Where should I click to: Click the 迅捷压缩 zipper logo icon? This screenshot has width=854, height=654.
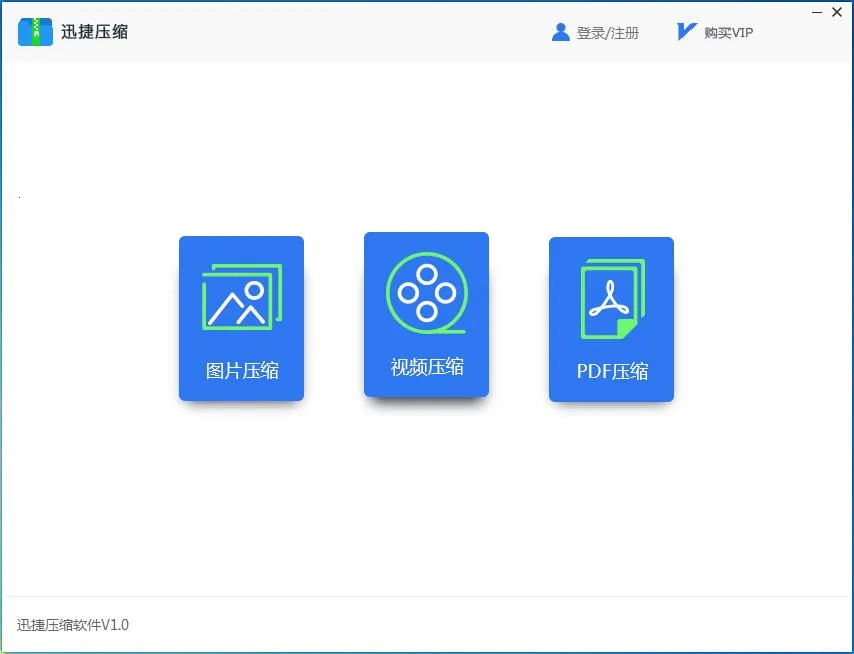click(x=35, y=30)
